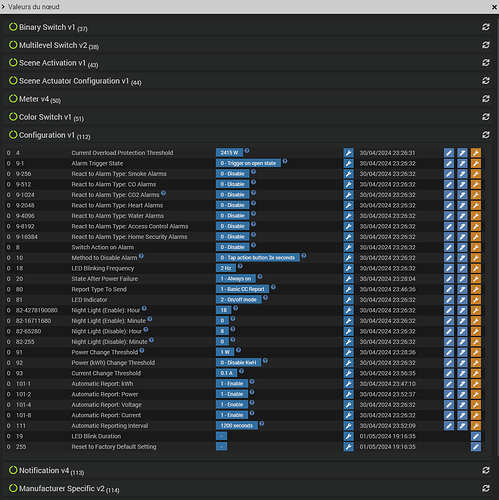
Task: Expand Scene Actuator Configuration v1 section
Action: coord(74,81)
